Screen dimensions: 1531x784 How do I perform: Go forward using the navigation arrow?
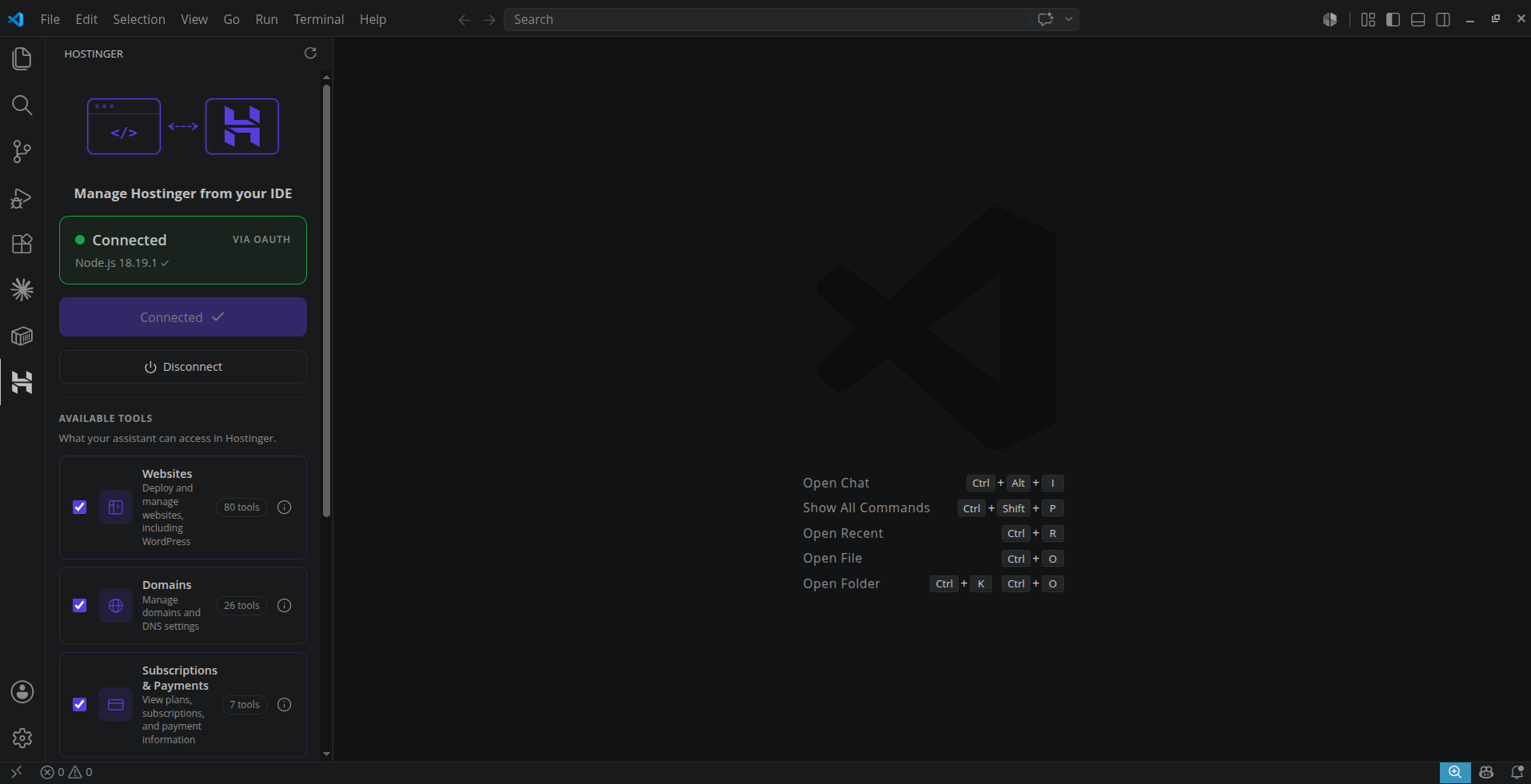pos(489,20)
